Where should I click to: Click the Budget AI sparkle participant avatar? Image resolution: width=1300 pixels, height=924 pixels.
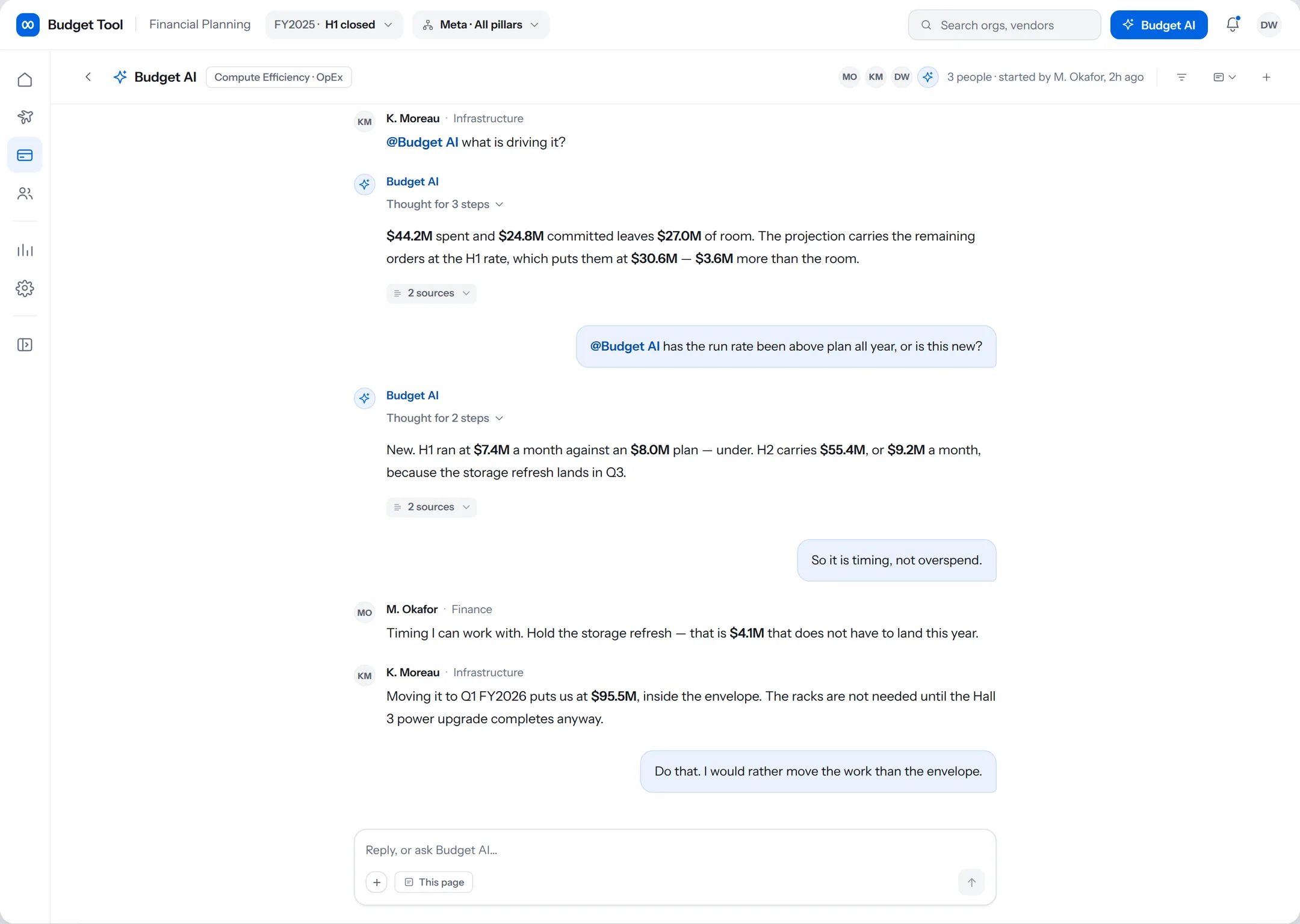928,77
